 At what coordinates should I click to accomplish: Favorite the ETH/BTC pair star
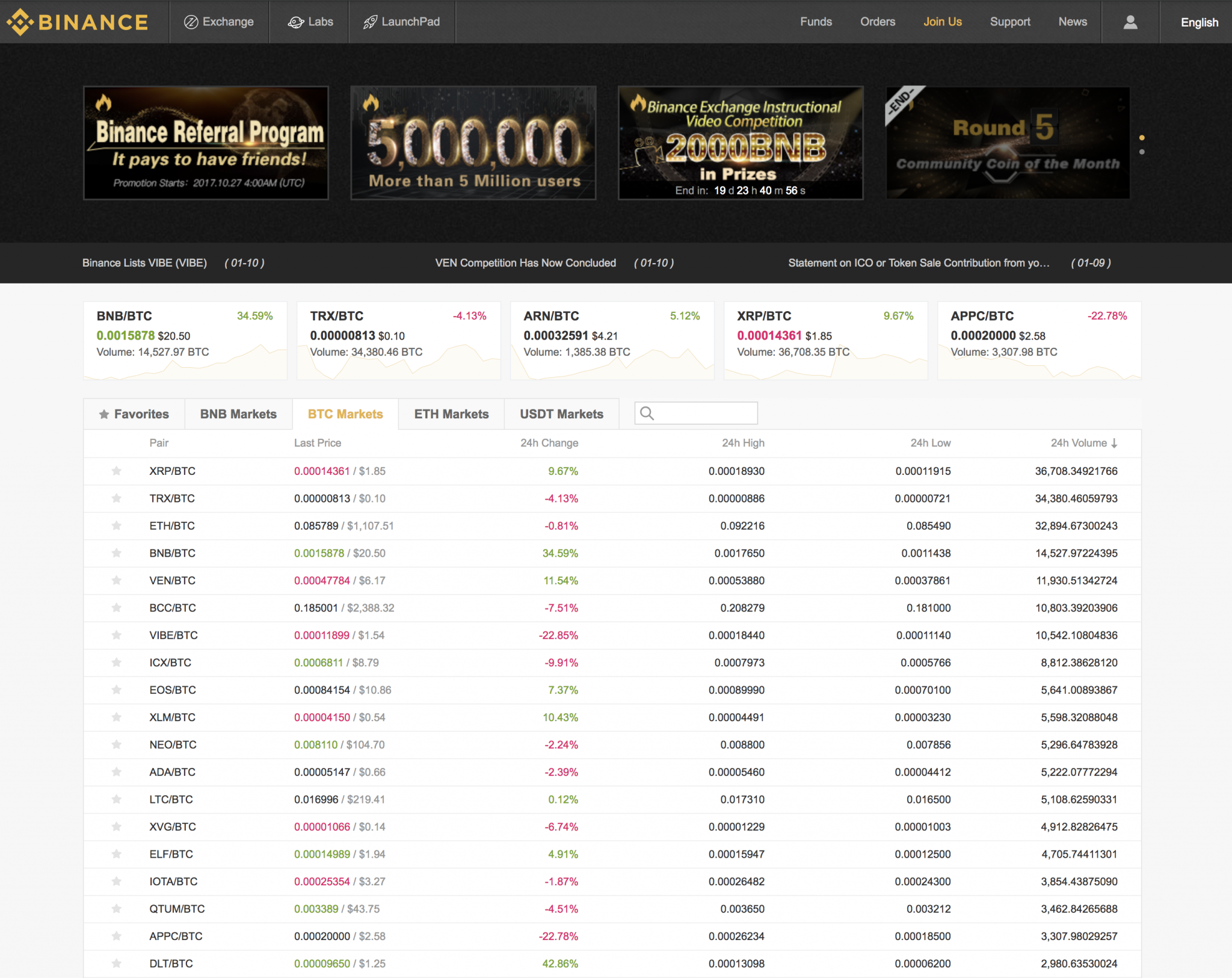click(x=117, y=526)
